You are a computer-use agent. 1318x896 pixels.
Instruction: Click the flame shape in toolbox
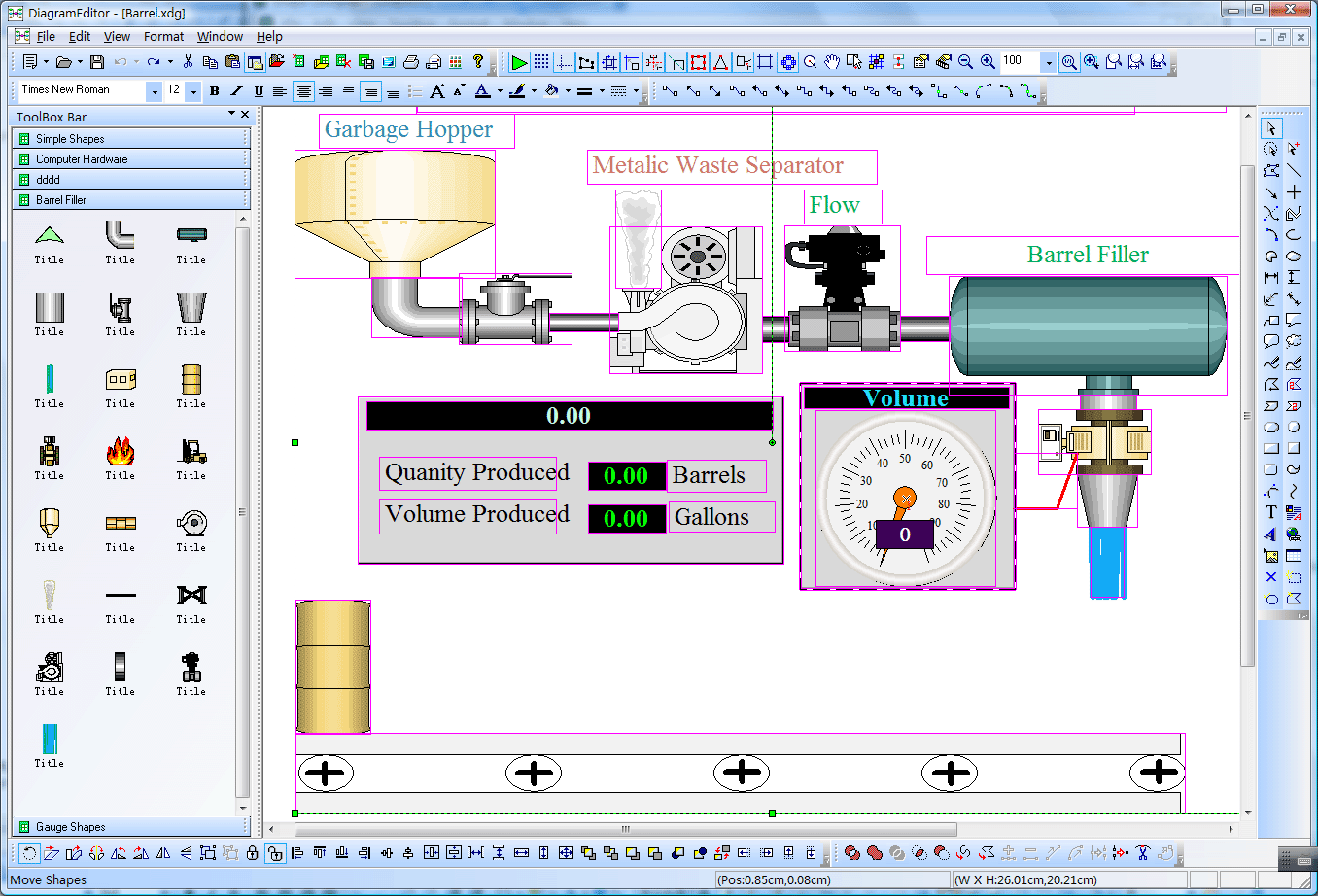point(121,452)
